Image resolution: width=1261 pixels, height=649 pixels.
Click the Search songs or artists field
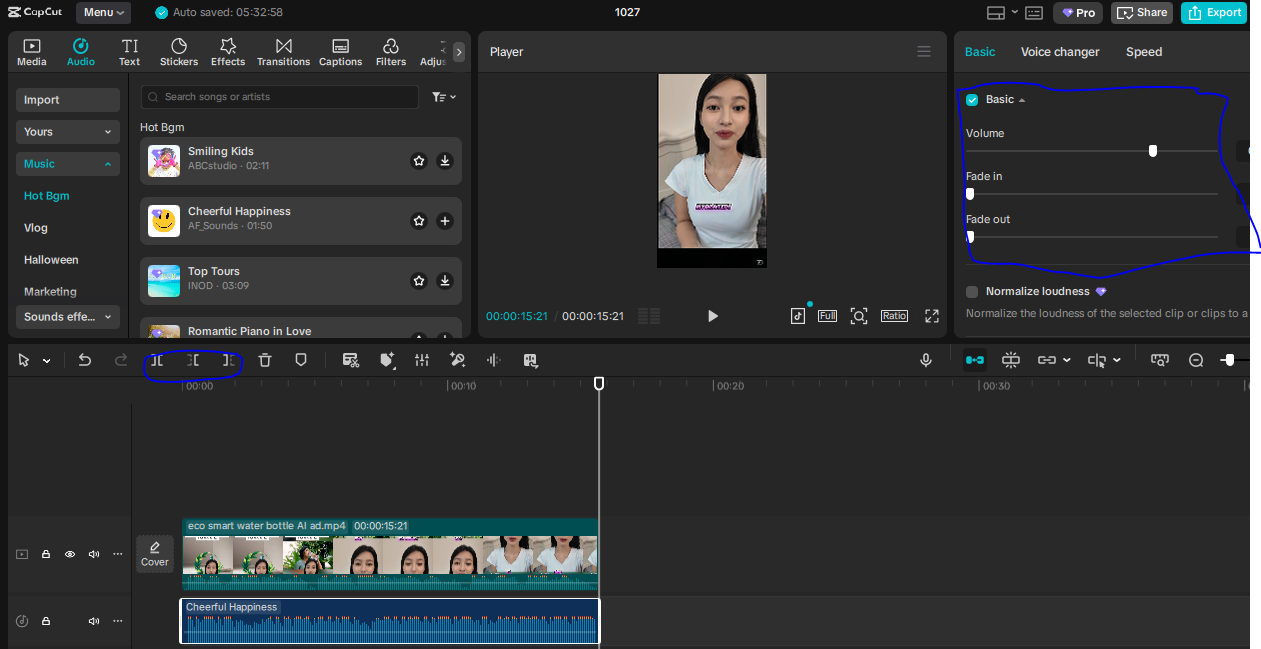pos(280,97)
